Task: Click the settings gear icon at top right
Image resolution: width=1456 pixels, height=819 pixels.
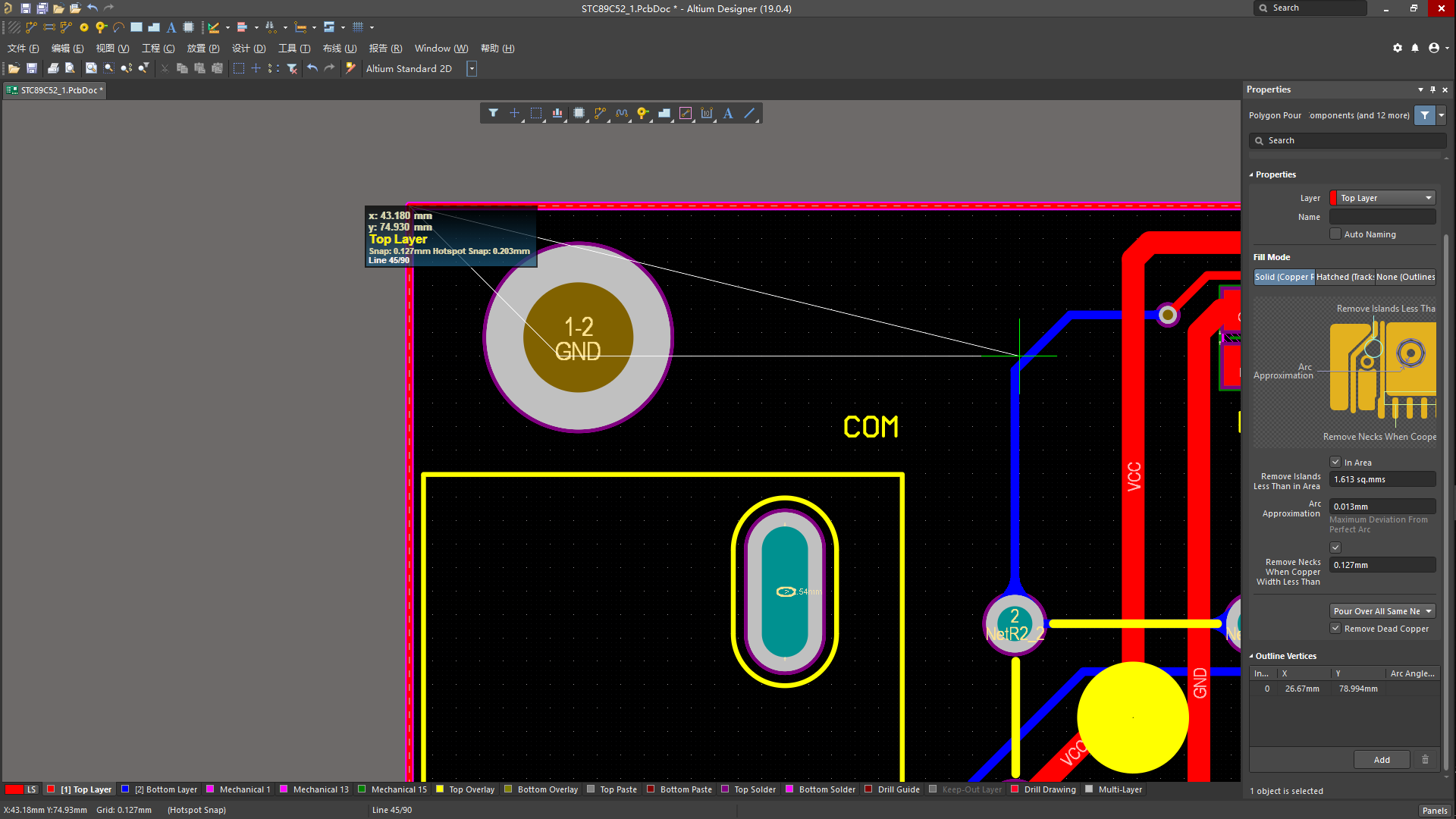Action: point(1398,48)
